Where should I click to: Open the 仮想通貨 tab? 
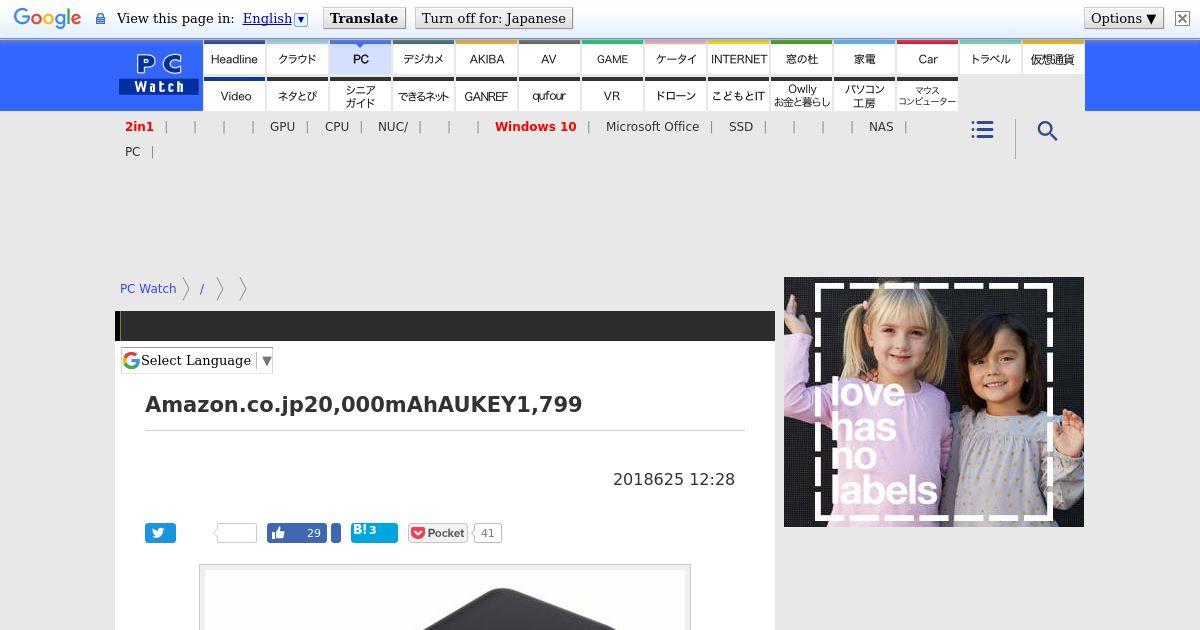coord(1053,58)
